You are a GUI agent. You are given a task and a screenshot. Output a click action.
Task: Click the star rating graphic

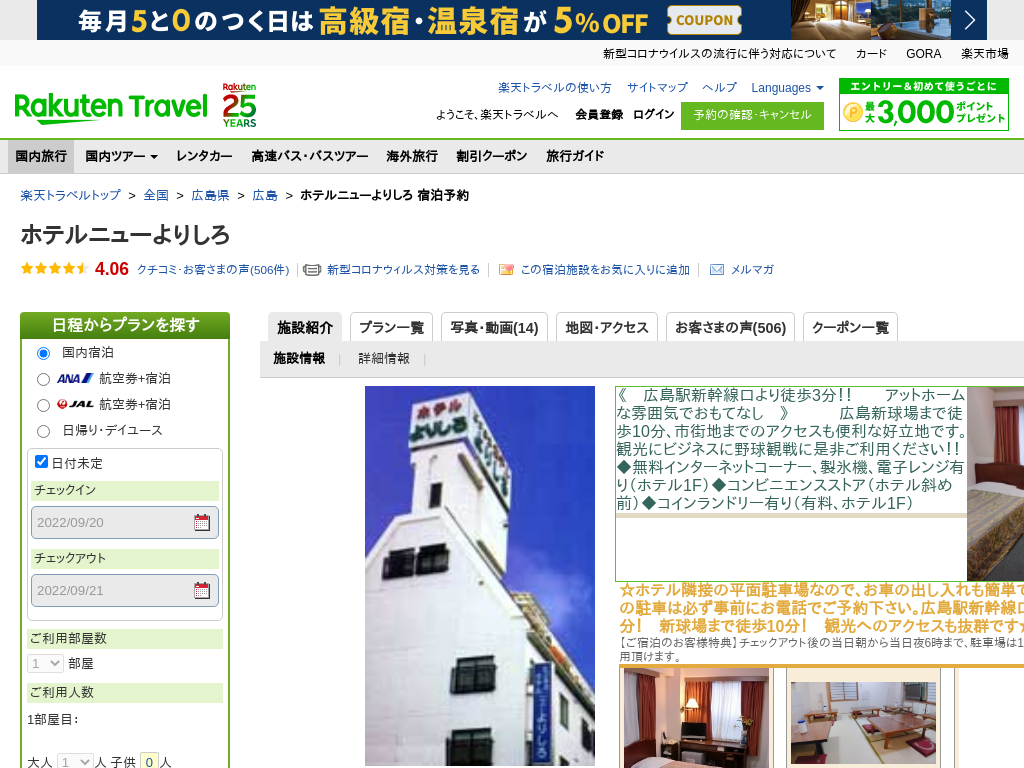point(54,268)
